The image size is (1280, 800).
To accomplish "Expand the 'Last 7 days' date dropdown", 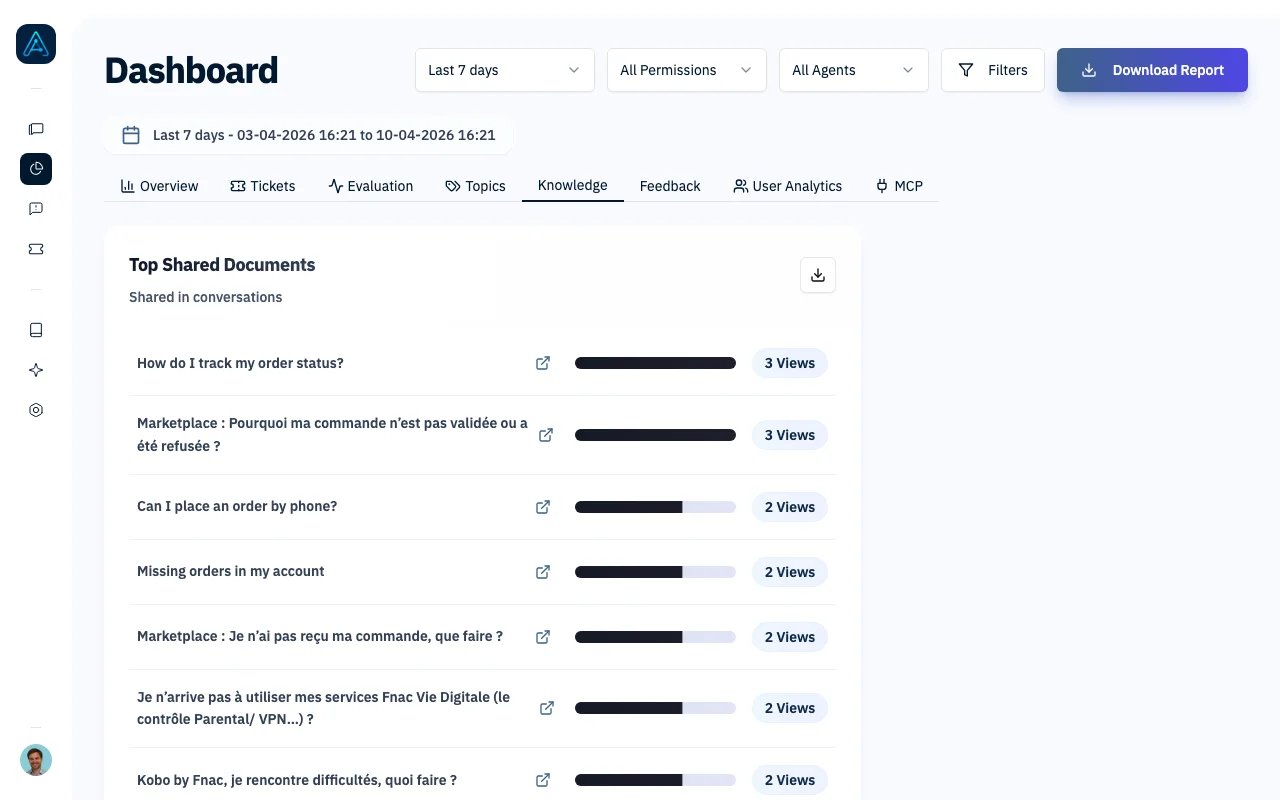I will pyautogui.click(x=505, y=70).
